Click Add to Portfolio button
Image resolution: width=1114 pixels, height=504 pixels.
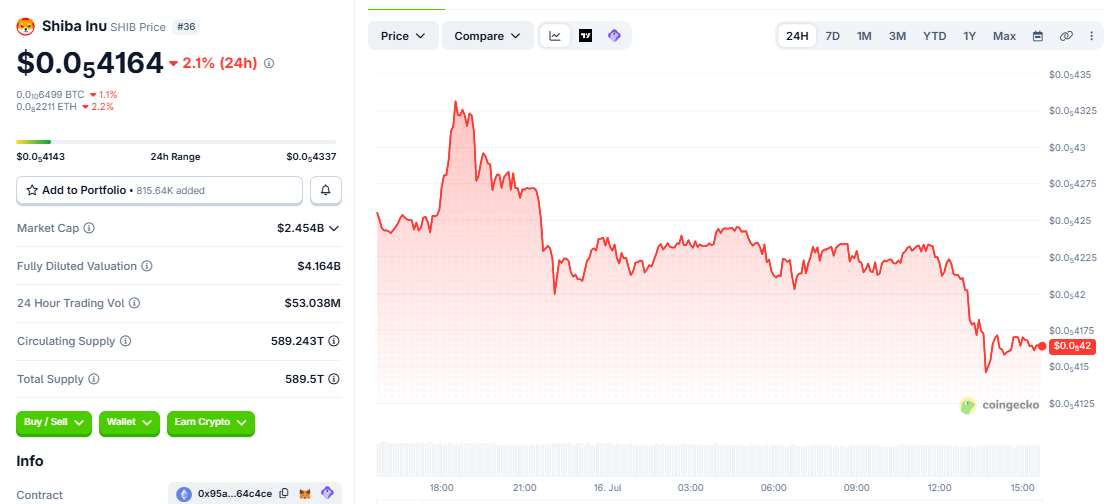[160, 191]
